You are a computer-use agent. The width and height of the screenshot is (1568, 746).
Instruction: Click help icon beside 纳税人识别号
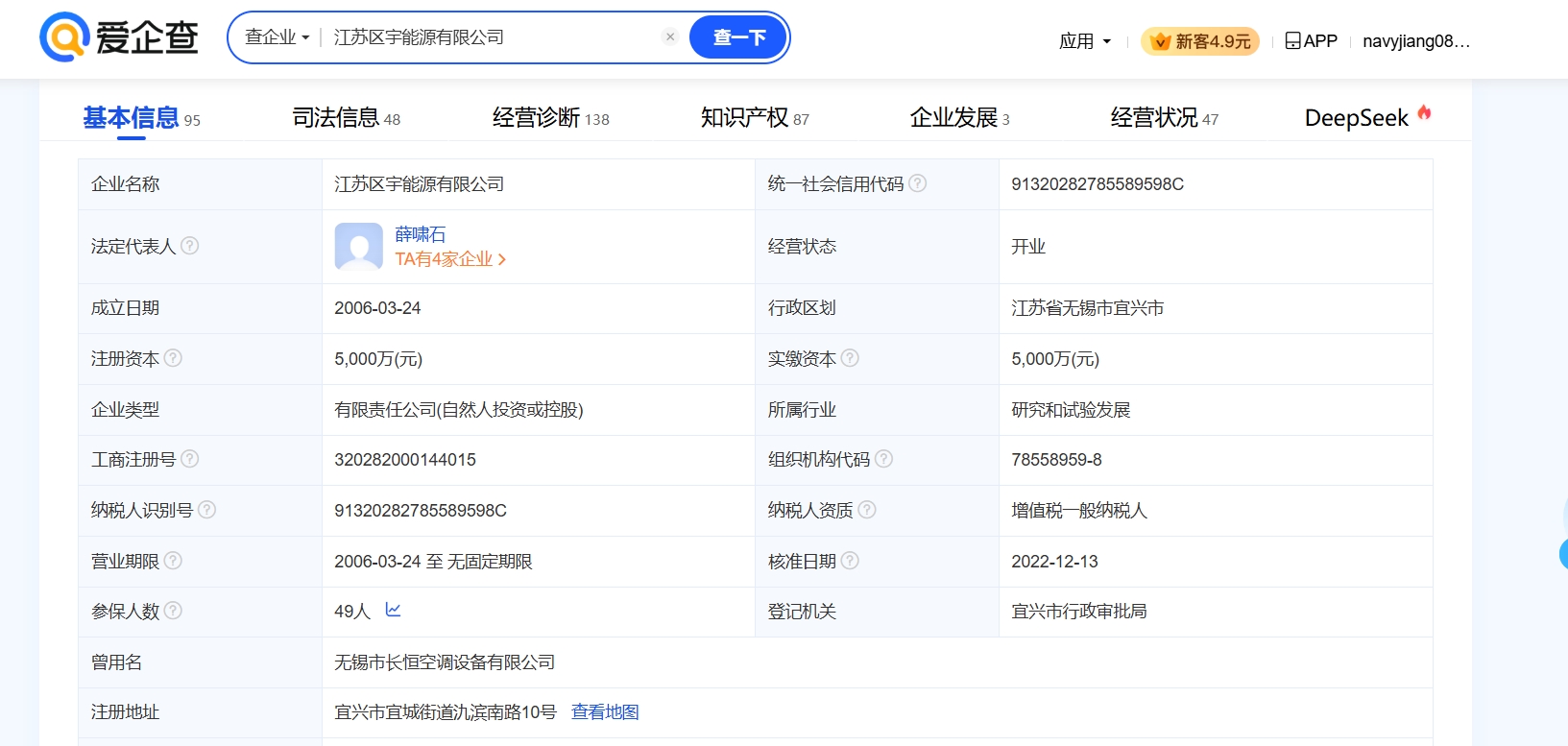207,510
